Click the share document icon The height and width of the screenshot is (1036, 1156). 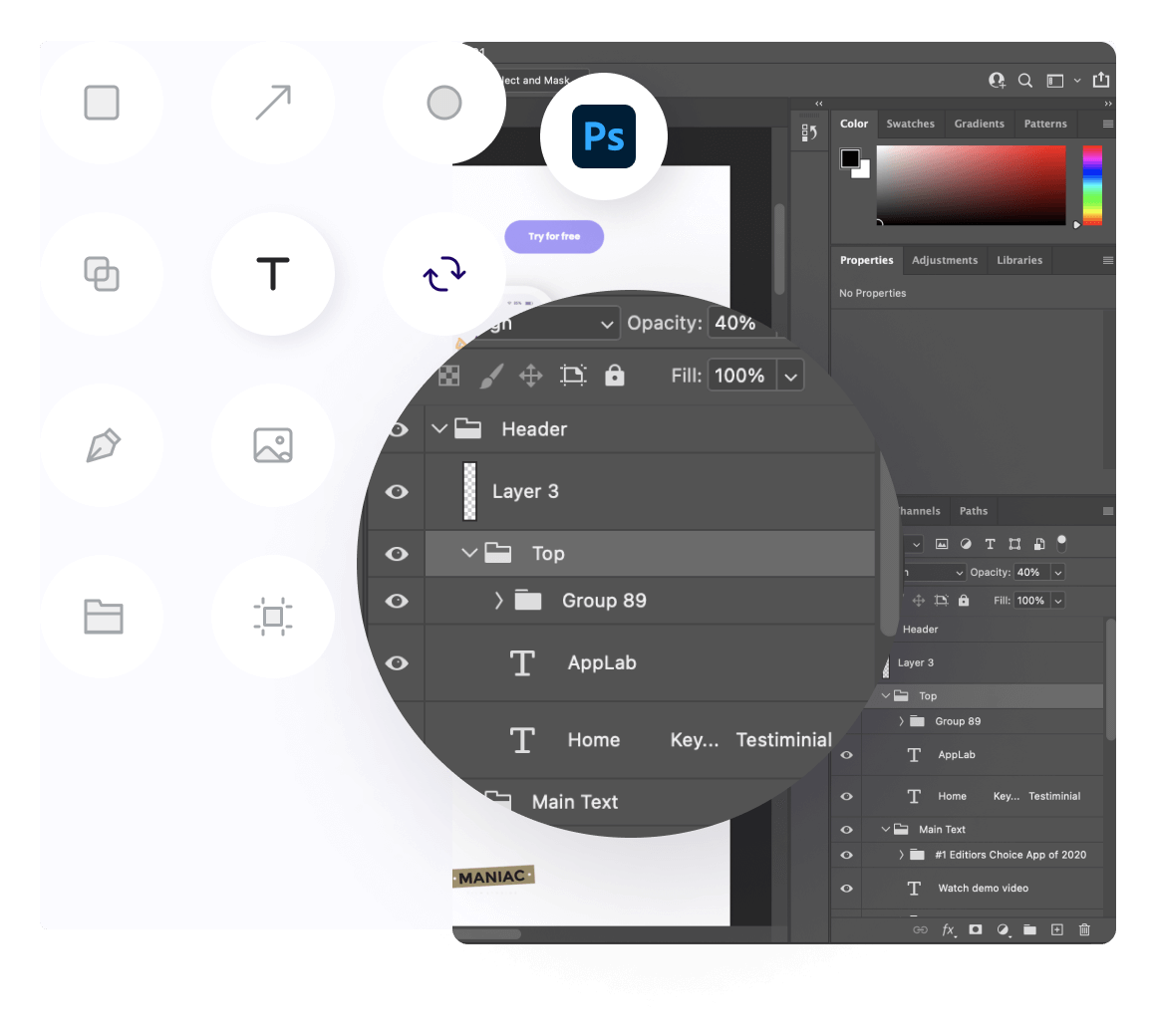coord(1100,80)
